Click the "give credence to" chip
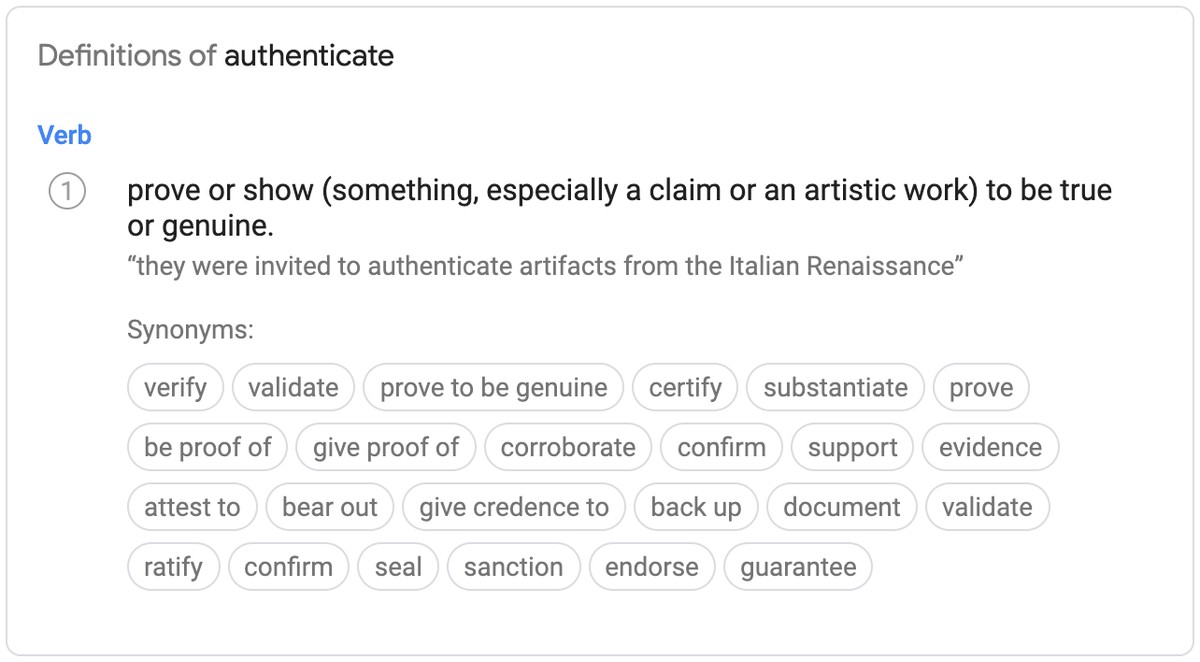Screen dimensions: 1200x662 (x=513, y=507)
